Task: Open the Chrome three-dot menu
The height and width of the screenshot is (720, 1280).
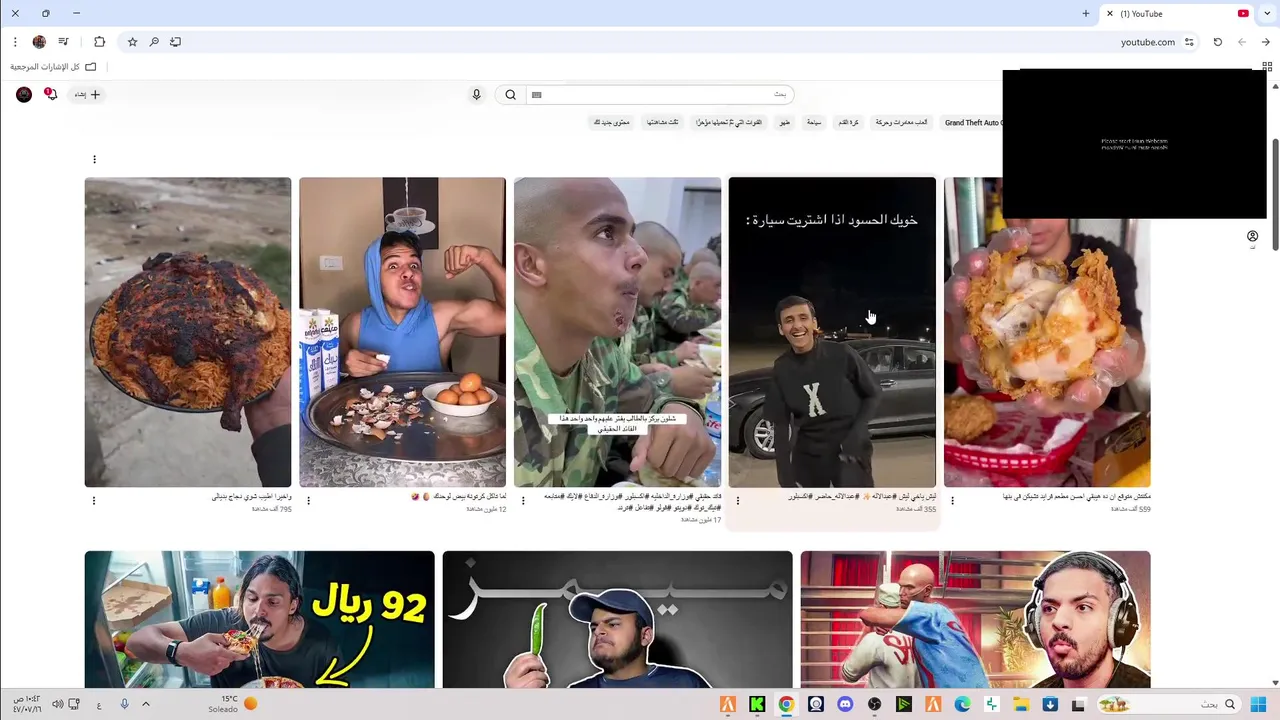Action: (x=15, y=42)
